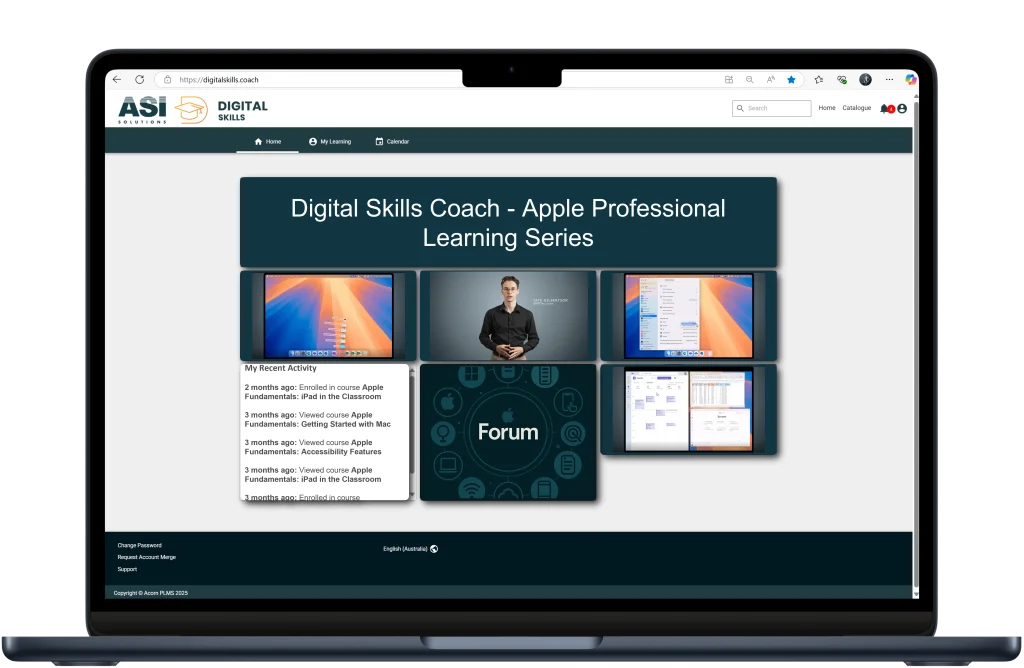Click the browser address bar URL
1024x668 pixels.
(x=219, y=80)
